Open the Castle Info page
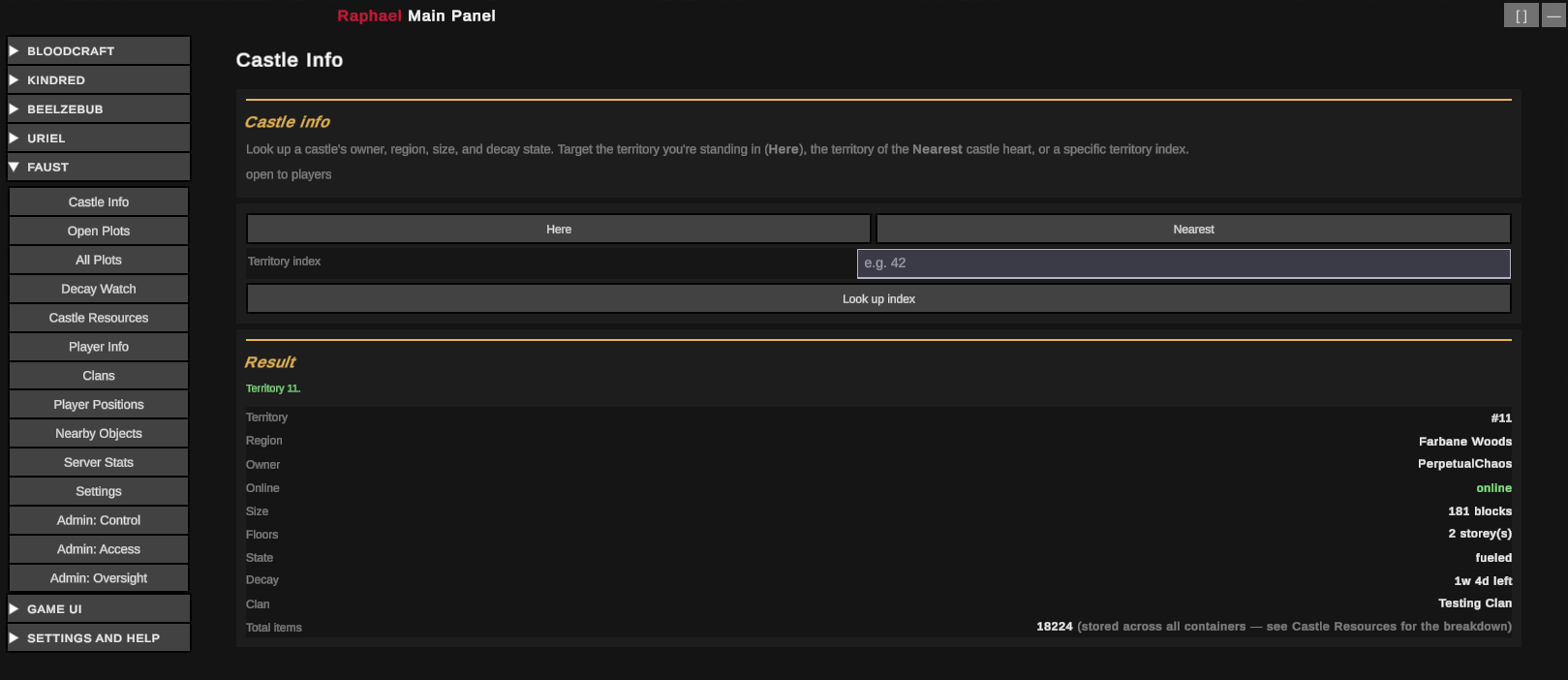Image resolution: width=1568 pixels, height=680 pixels. click(99, 201)
